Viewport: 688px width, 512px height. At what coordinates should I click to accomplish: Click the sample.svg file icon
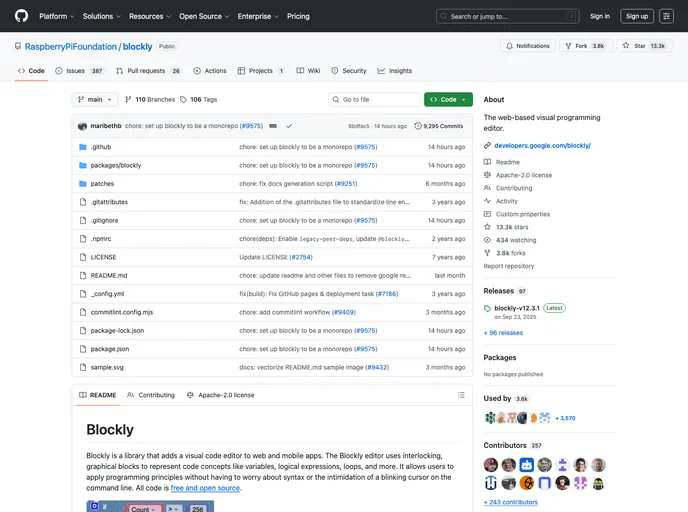pyautogui.click(x=82, y=367)
